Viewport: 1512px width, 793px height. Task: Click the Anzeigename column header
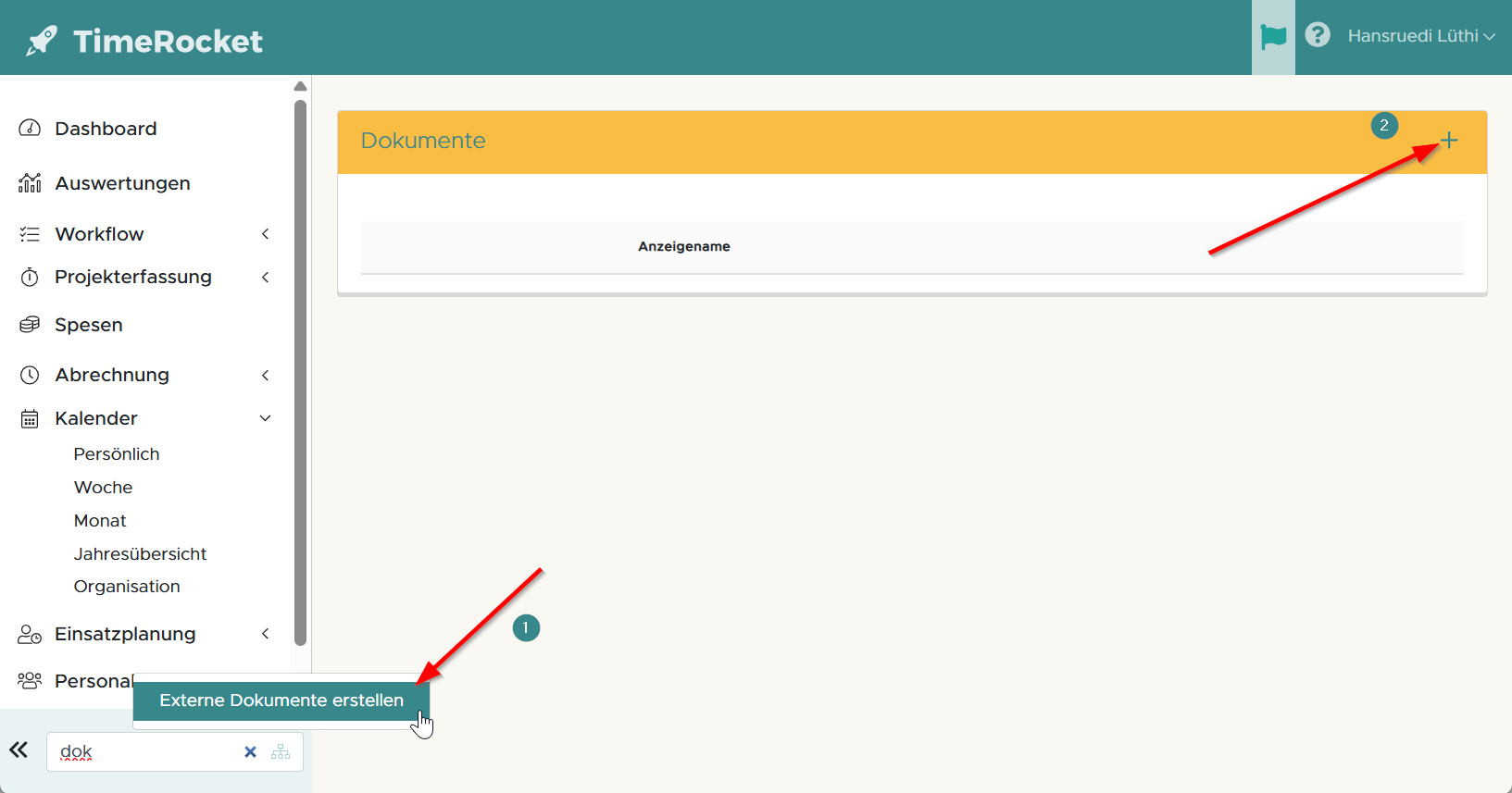(x=683, y=246)
